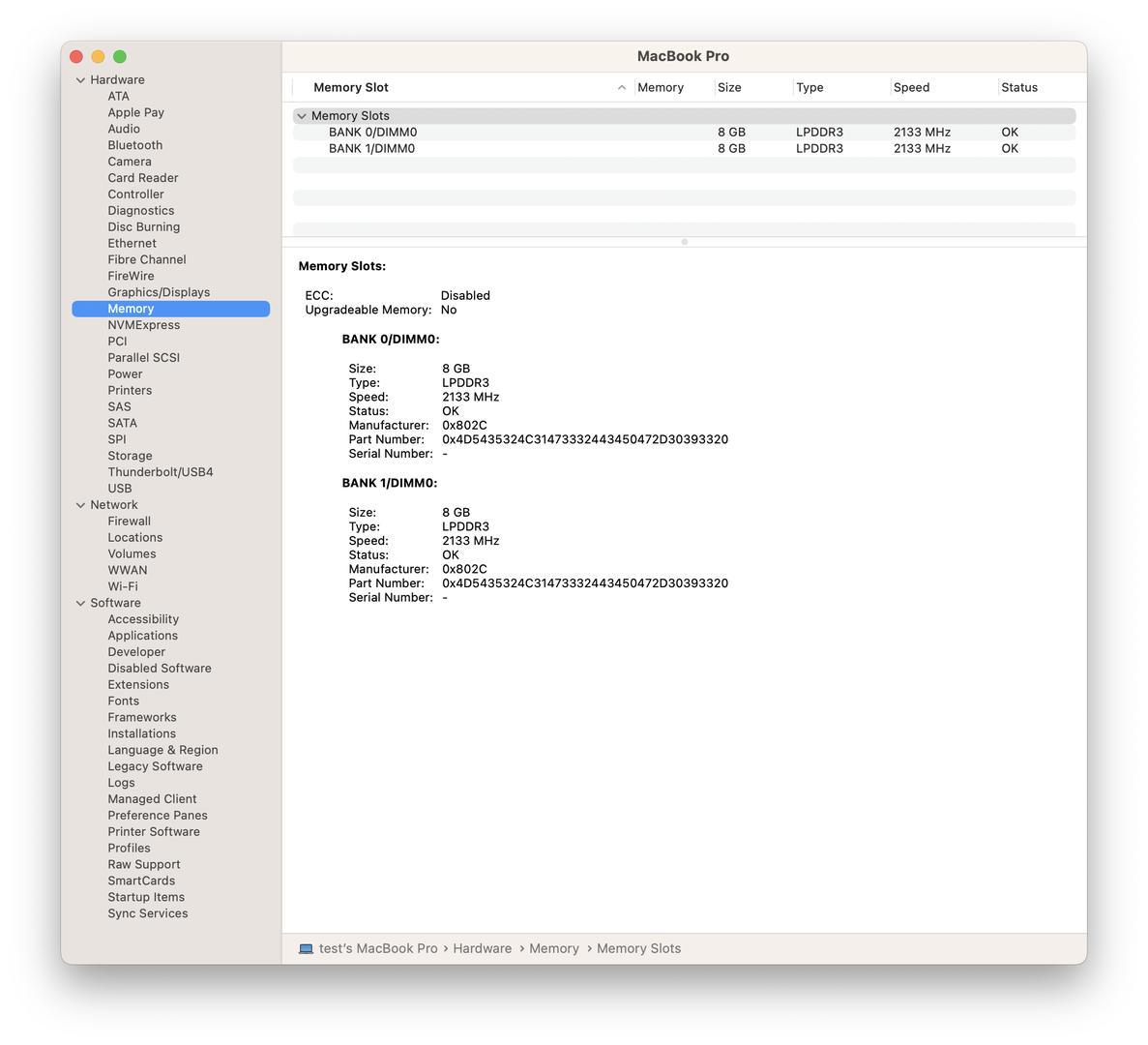This screenshot has width=1148, height=1045.
Task: Click Hardware in the bottom path bar
Action: (483, 948)
